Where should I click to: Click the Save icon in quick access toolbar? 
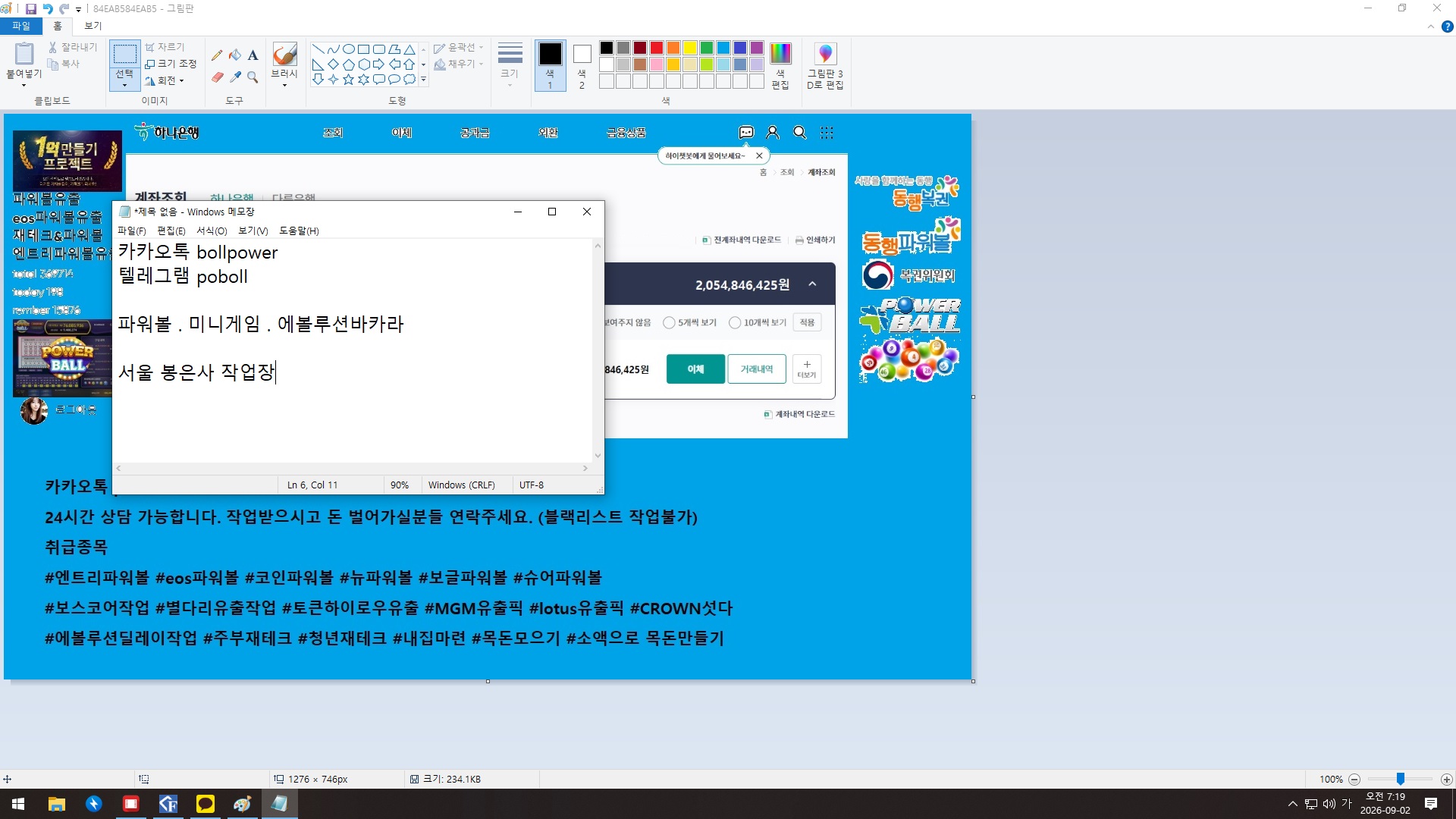(x=31, y=8)
